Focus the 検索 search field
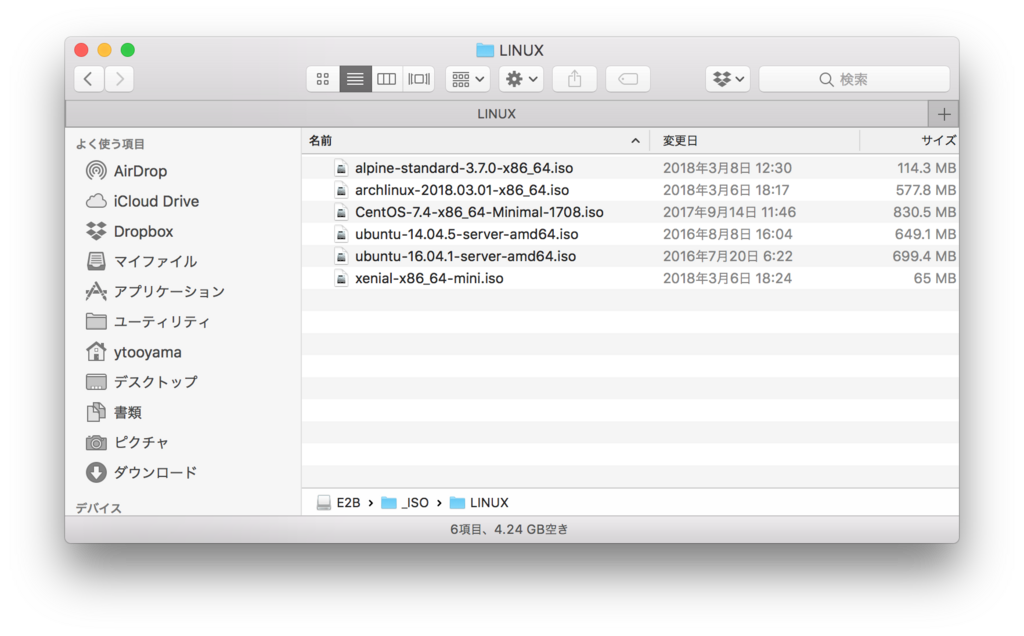Screen dimensions: 1024x636 (854, 79)
